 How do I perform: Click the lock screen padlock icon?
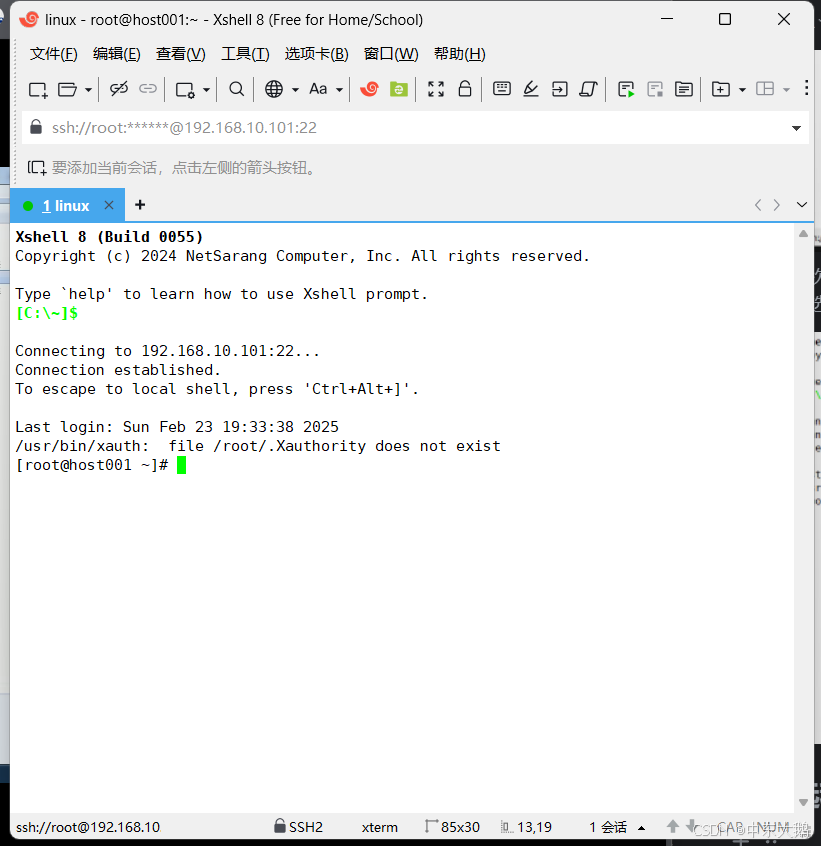pos(465,88)
